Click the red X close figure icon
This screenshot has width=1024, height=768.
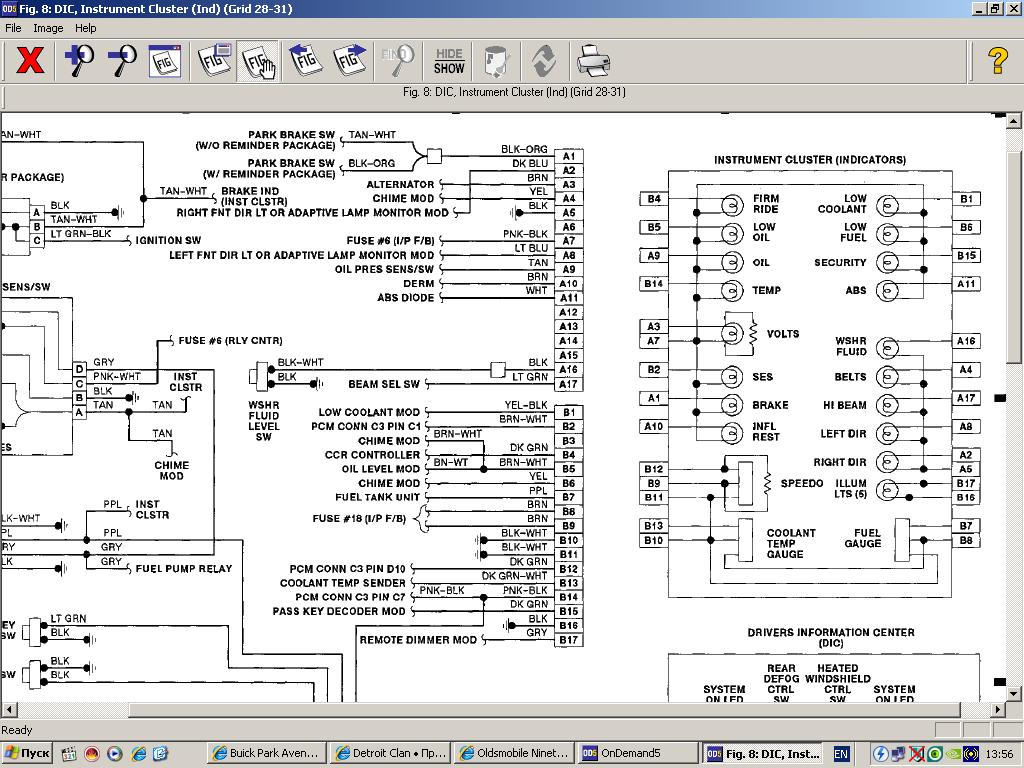tap(30, 61)
